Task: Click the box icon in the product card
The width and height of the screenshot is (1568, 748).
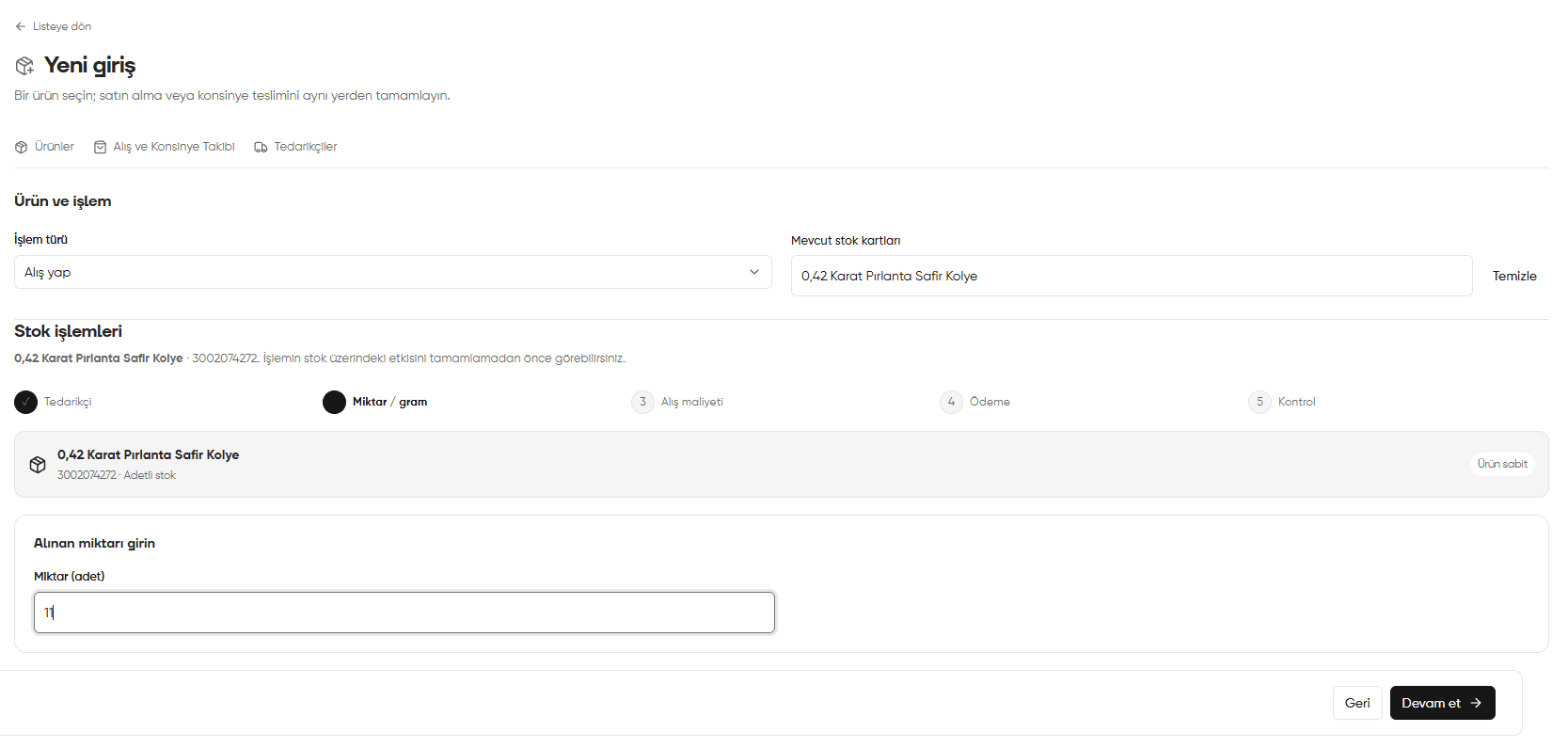Action: pyautogui.click(x=38, y=465)
